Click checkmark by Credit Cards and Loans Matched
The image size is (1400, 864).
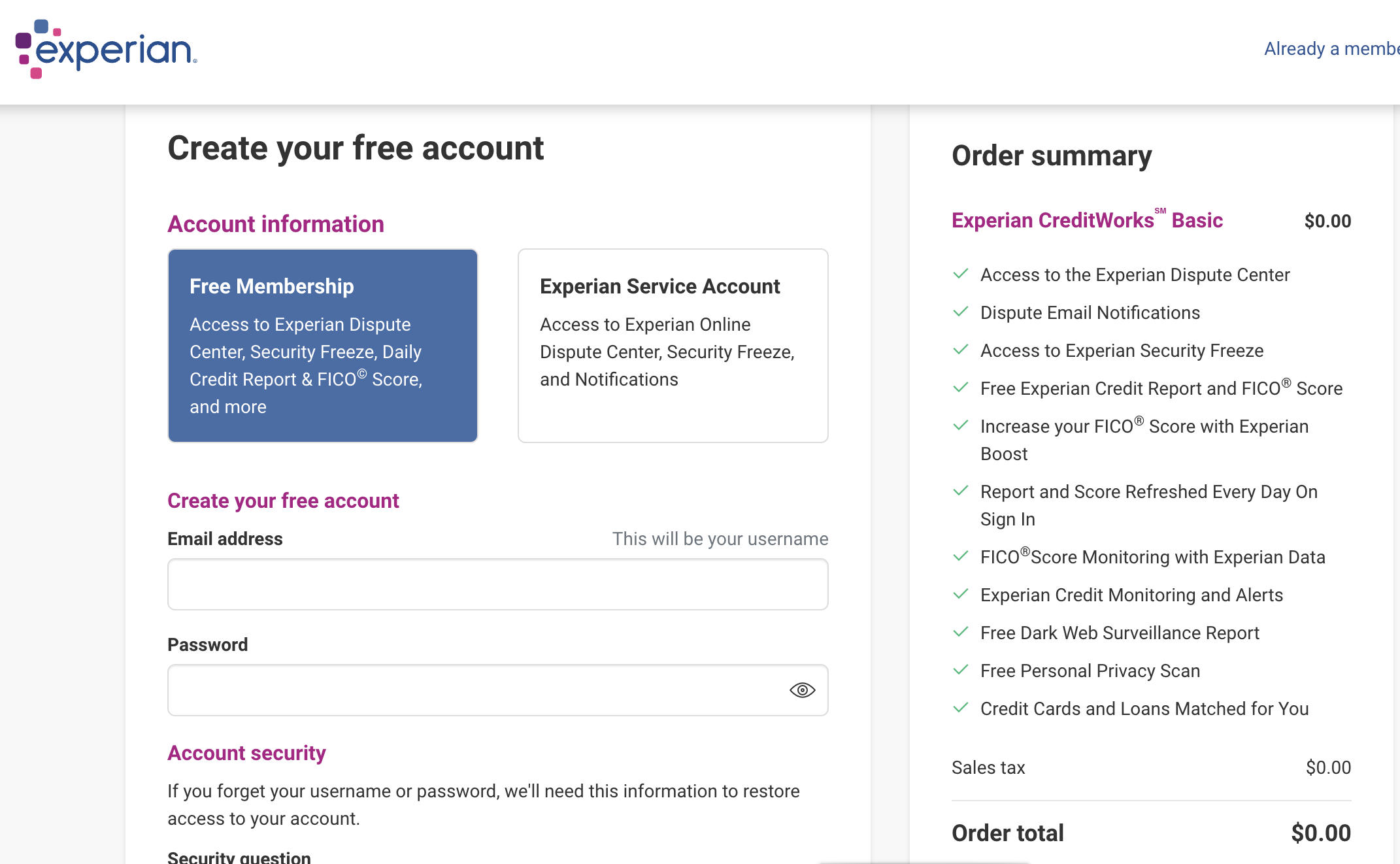click(x=961, y=708)
